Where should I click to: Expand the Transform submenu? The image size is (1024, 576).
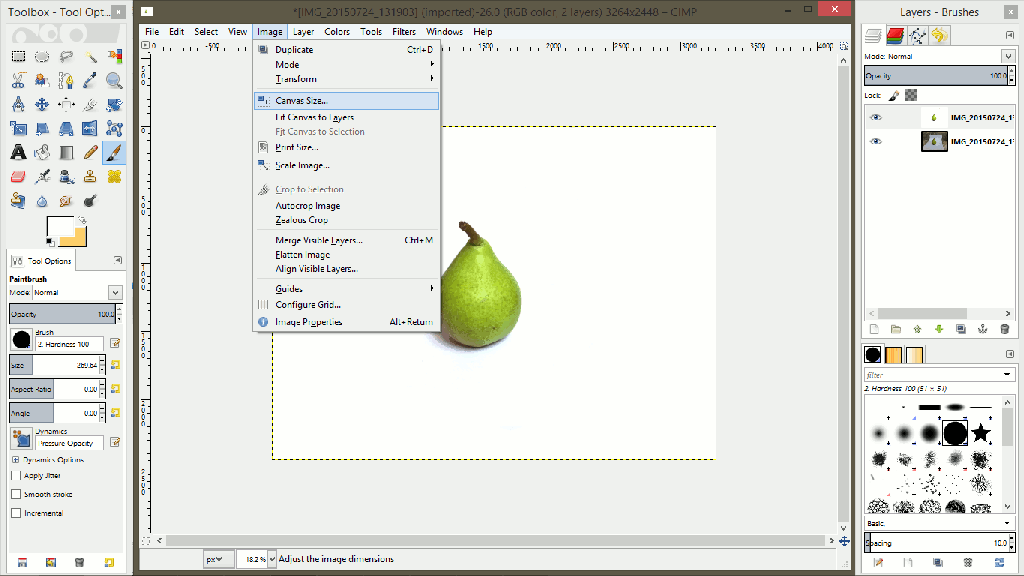(346, 79)
